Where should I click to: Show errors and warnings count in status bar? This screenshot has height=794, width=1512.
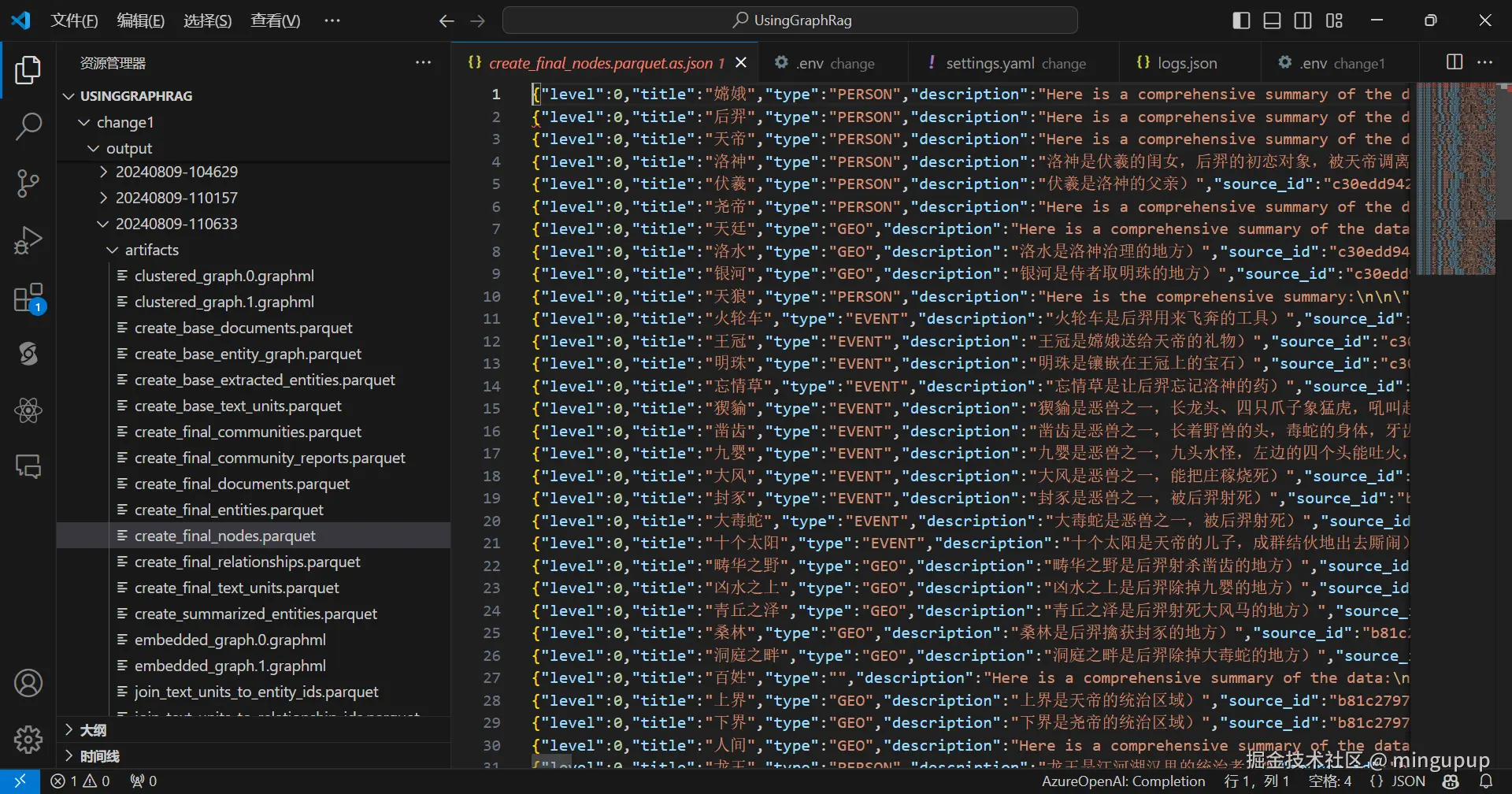(x=80, y=781)
